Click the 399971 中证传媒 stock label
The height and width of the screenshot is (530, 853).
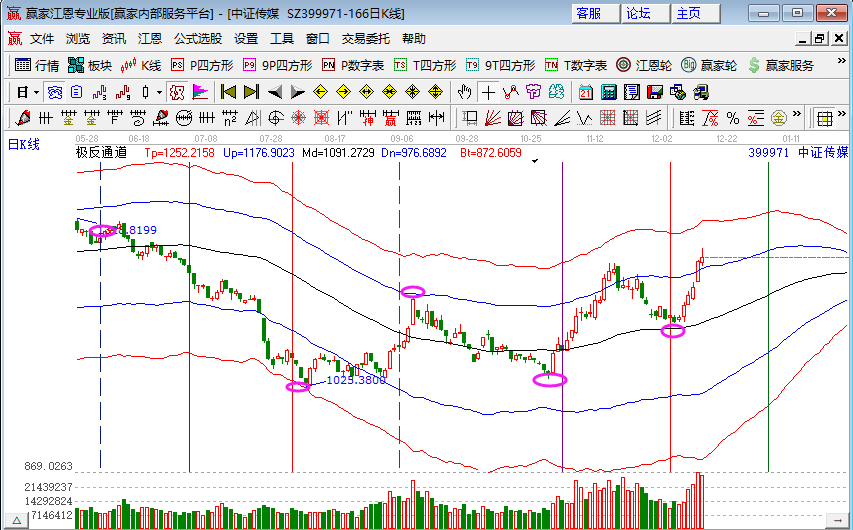coord(798,153)
